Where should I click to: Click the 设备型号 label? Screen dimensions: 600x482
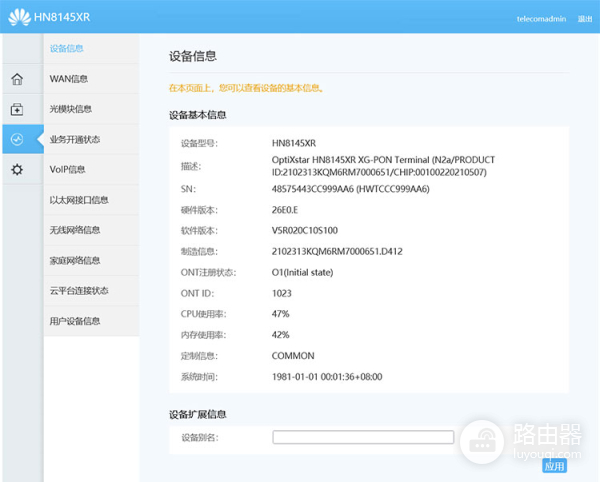pos(199,143)
